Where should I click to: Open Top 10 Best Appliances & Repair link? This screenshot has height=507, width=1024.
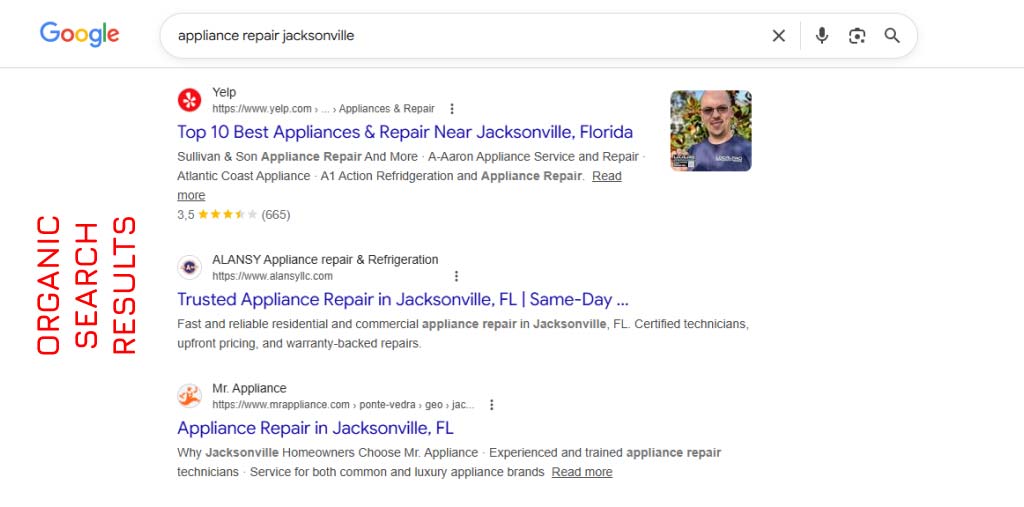pos(405,132)
